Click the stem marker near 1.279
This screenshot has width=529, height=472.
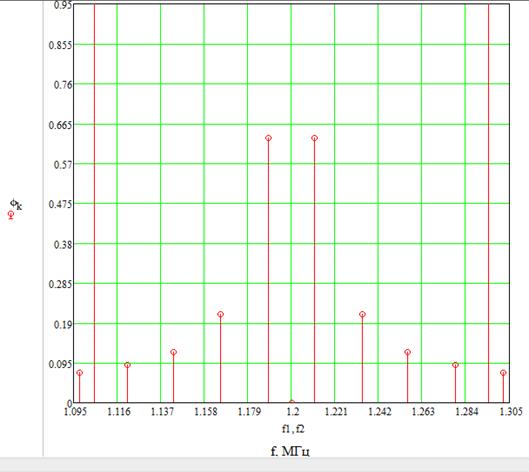pyautogui.click(x=455, y=365)
